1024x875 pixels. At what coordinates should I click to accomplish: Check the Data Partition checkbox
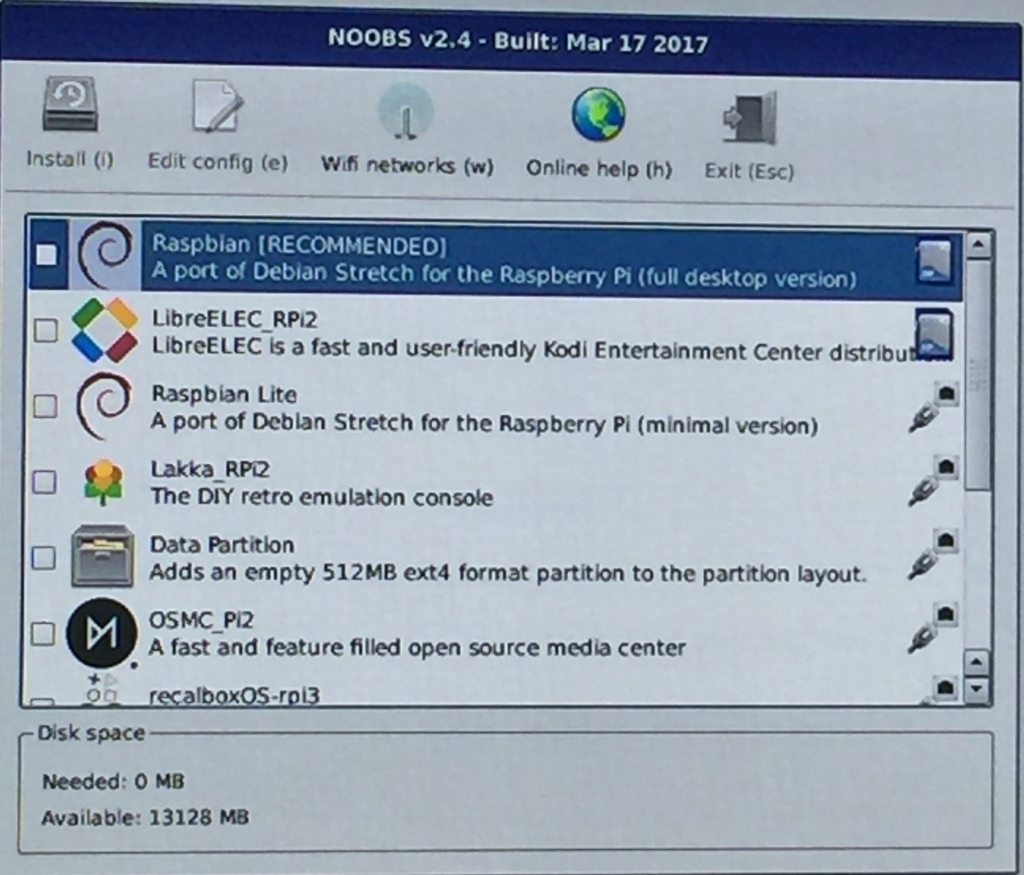point(44,558)
